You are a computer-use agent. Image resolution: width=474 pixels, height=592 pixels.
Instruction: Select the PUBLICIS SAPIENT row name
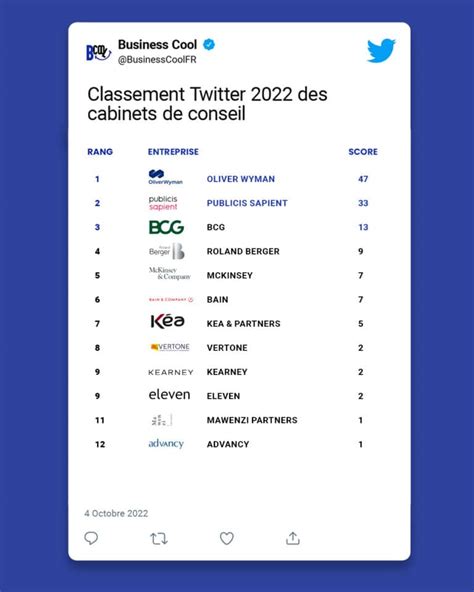click(247, 203)
